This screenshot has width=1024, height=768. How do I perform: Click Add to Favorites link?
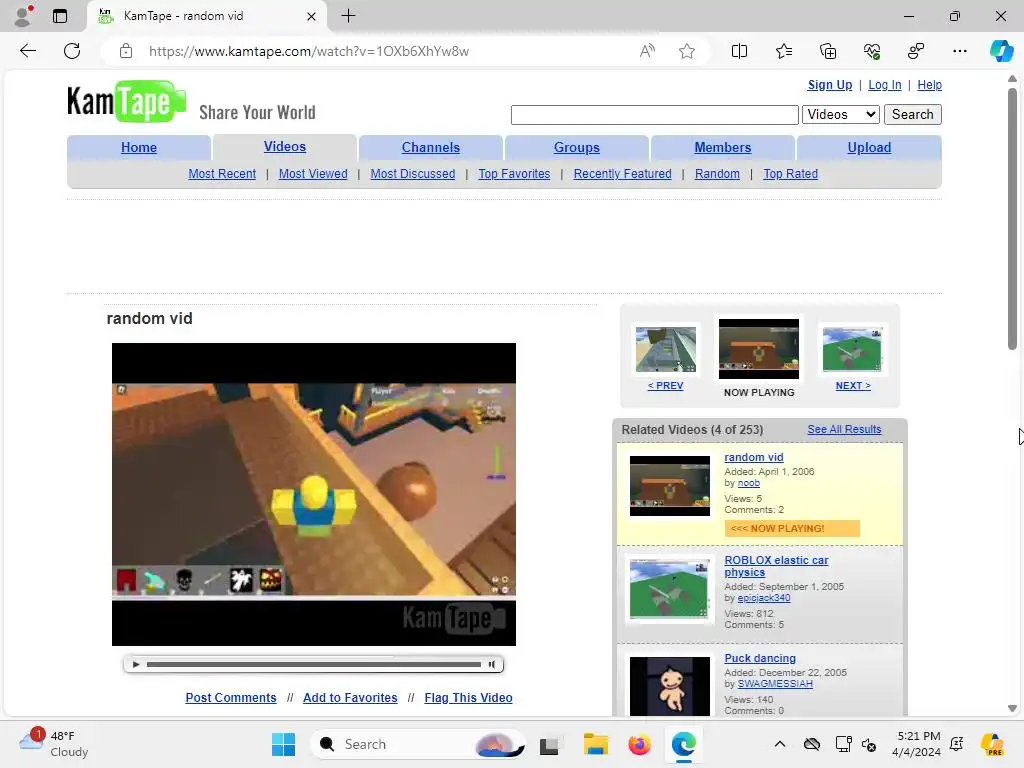[350, 697]
